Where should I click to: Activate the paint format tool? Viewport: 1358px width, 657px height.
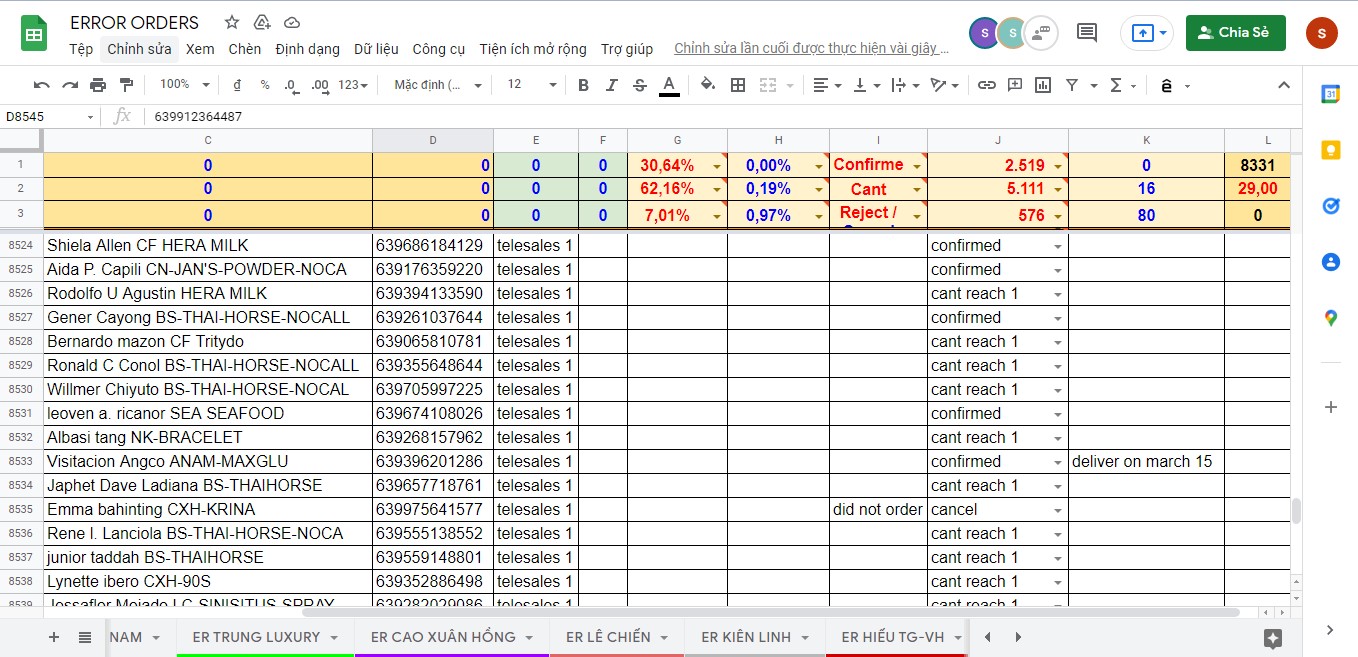(126, 85)
